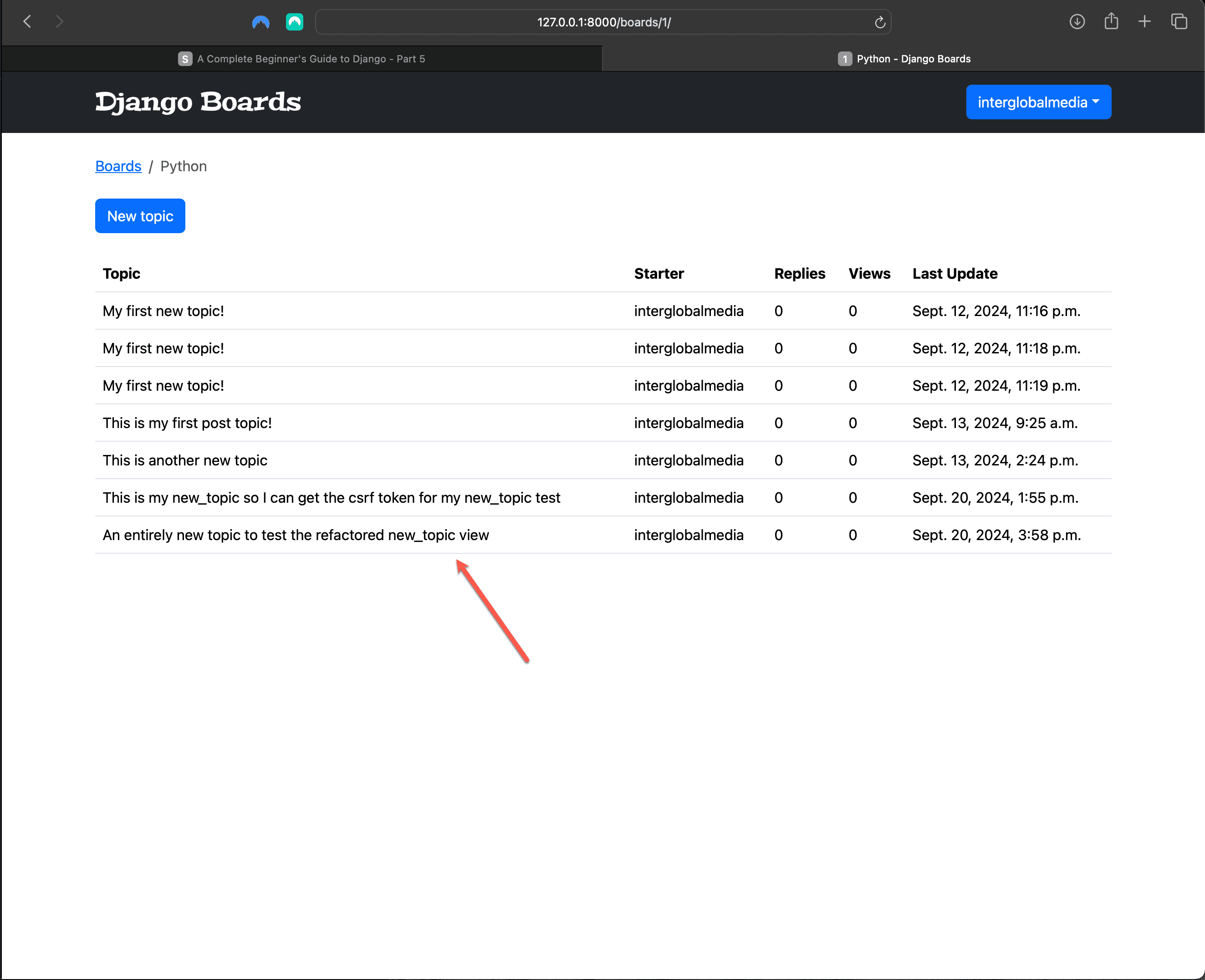1205x980 pixels.
Task: Select 'My first new topic!' dated 11:16 p.m.
Action: click(163, 311)
